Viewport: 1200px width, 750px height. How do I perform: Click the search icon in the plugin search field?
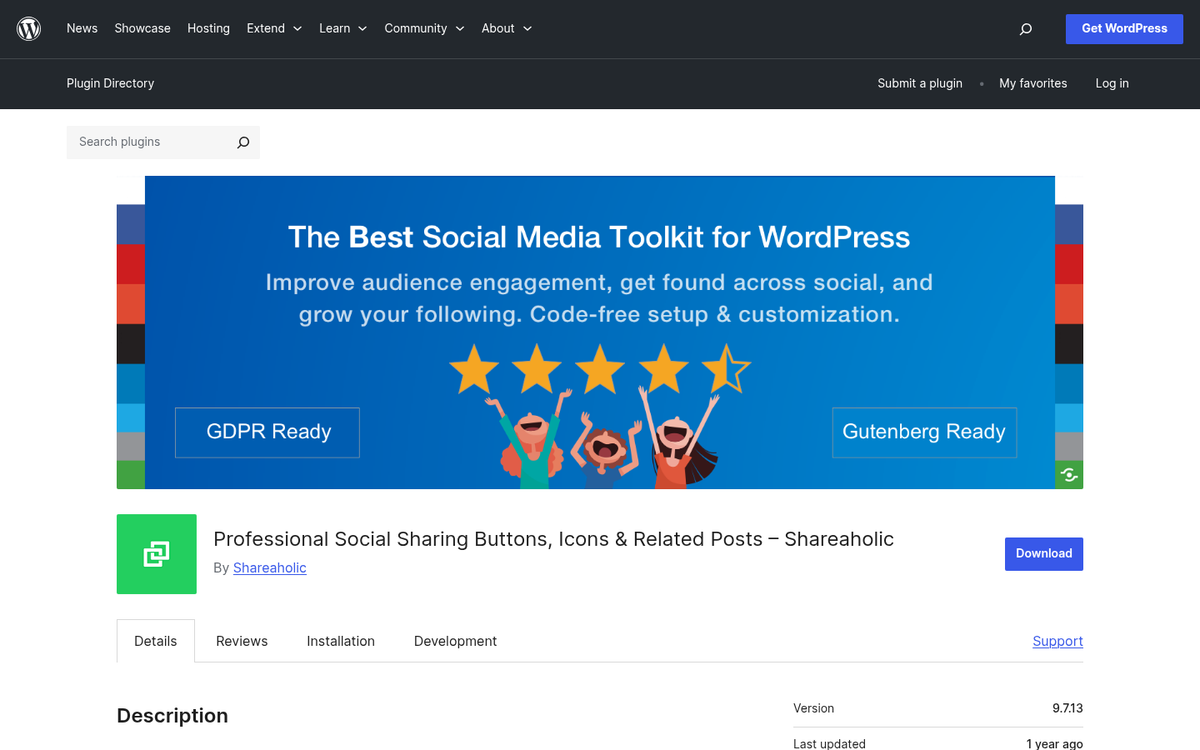pos(242,142)
